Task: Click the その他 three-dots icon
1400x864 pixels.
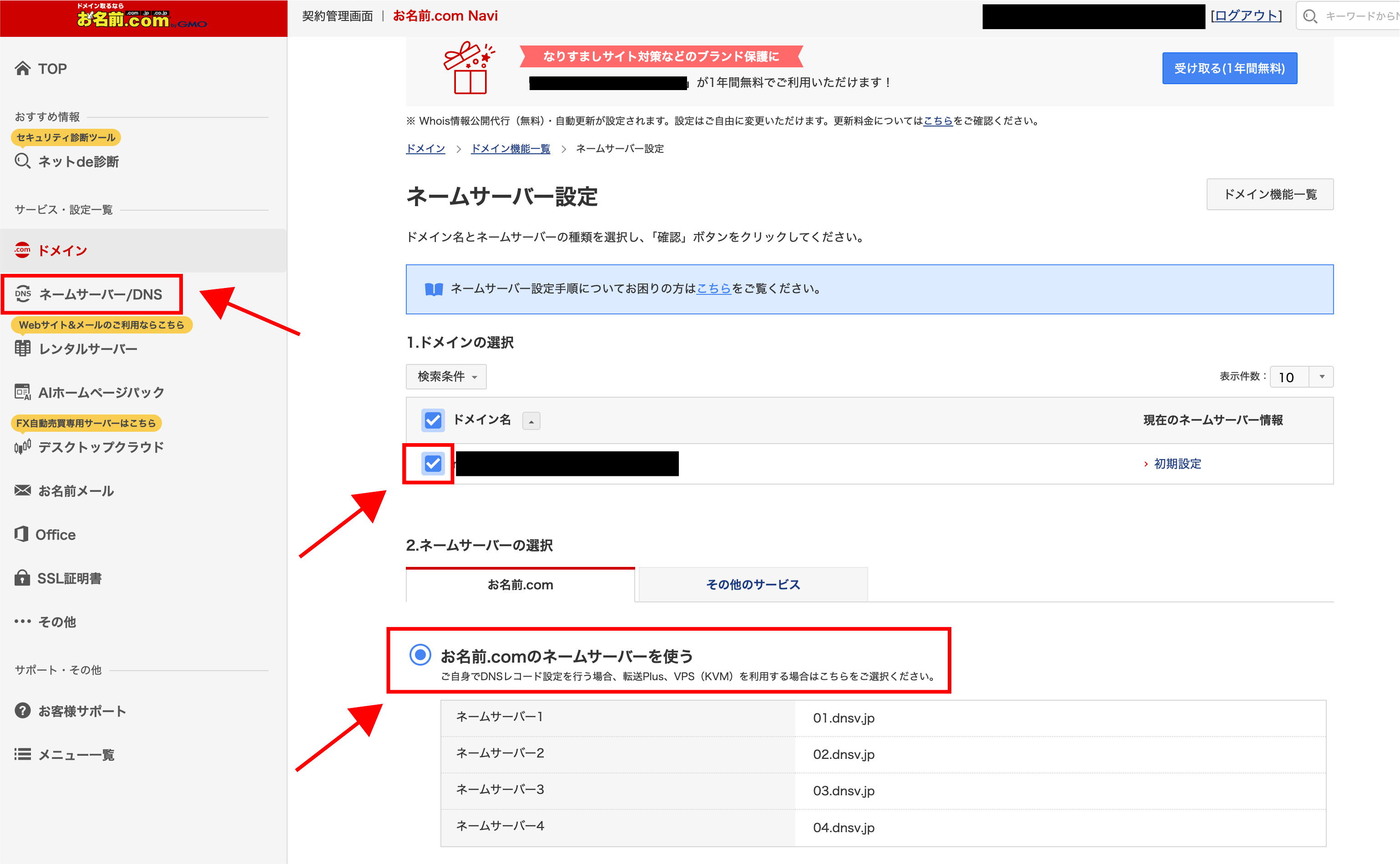Action: [22, 621]
